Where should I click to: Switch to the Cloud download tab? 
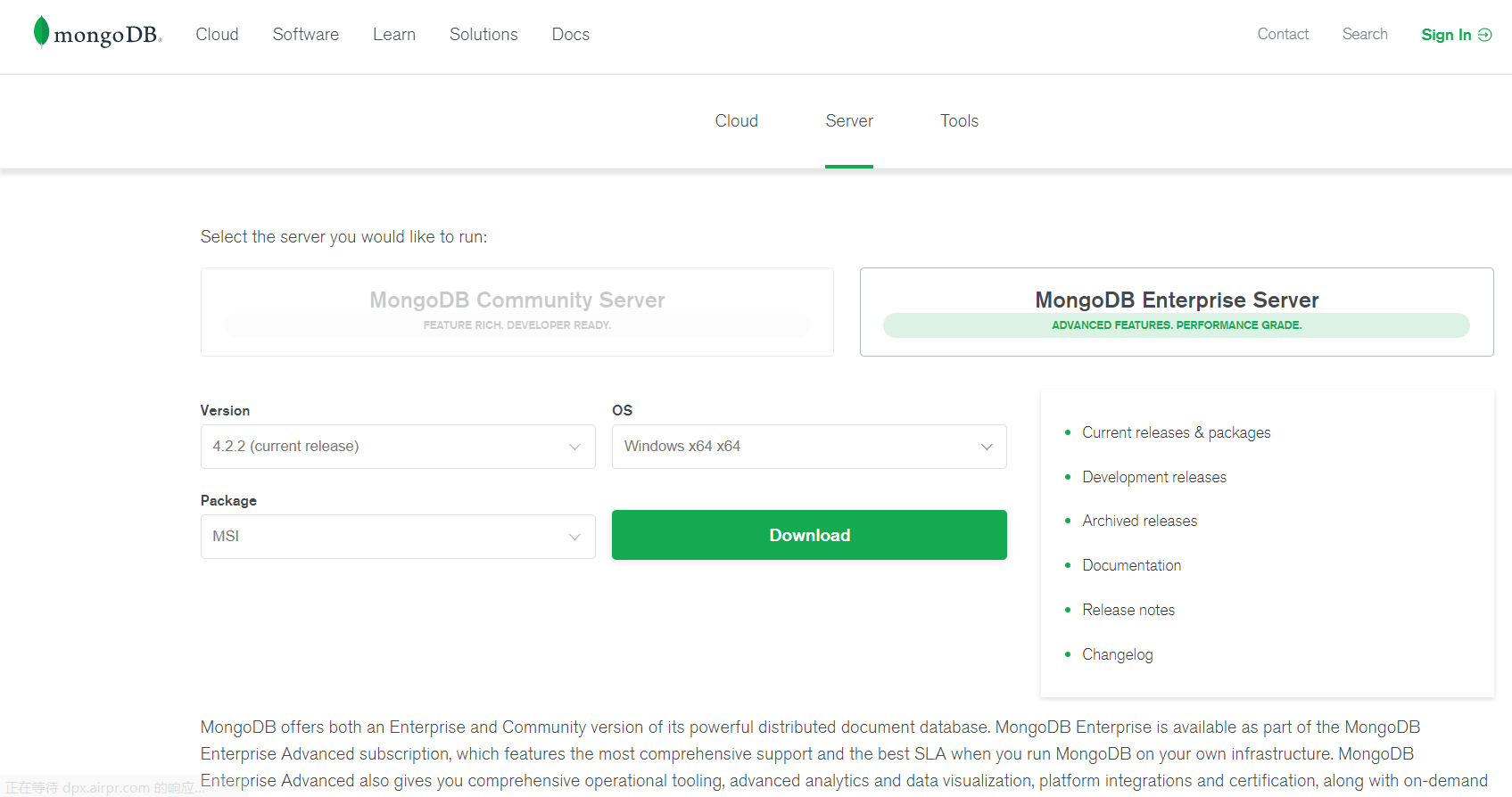[x=736, y=121]
